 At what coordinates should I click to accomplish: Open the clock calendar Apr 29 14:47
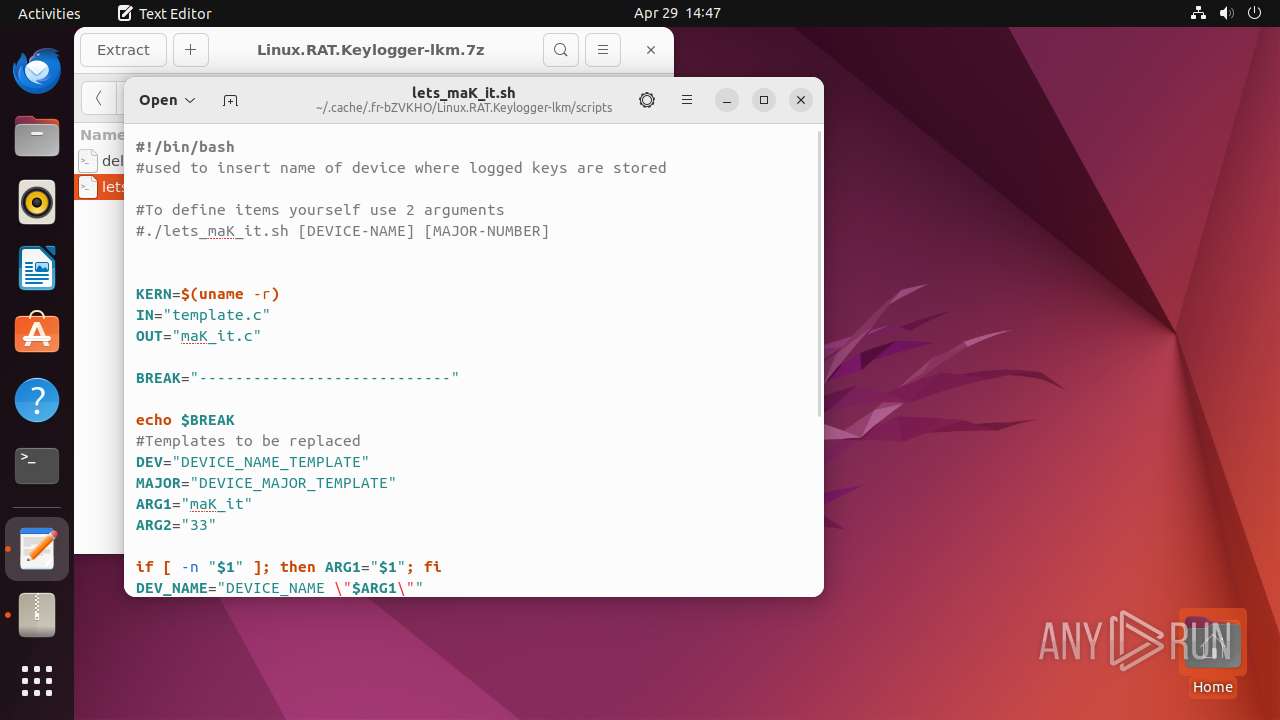point(677,13)
